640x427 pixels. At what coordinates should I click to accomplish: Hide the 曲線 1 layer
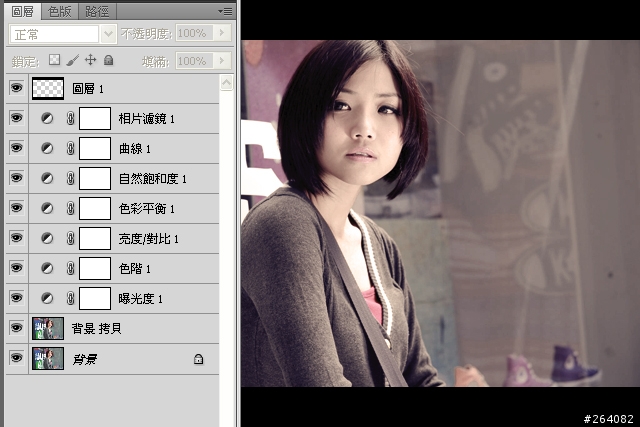[16, 148]
